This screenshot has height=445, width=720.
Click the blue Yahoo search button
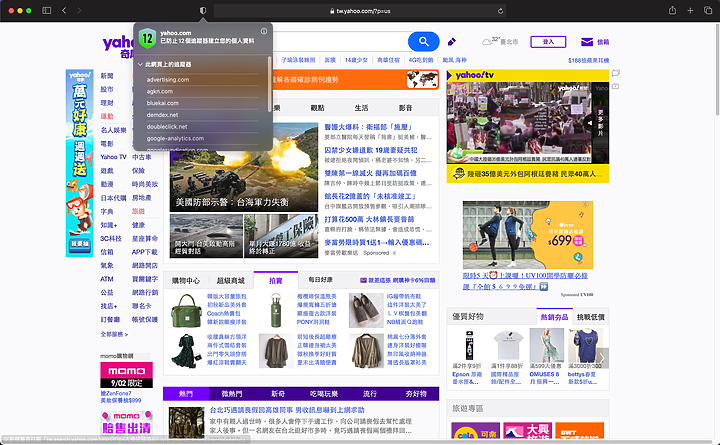click(423, 42)
